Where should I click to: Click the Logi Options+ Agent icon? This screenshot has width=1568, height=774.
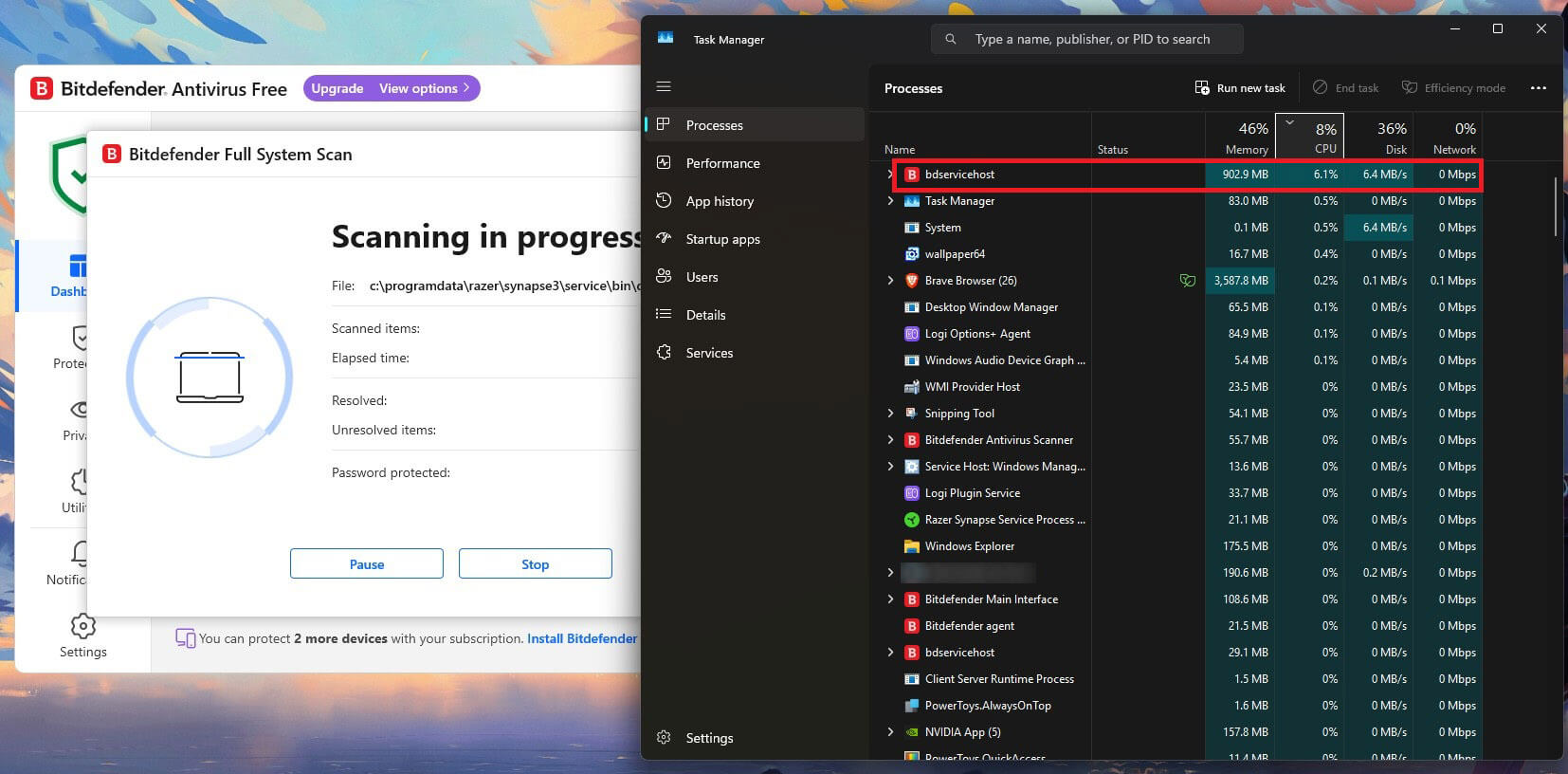(911, 334)
